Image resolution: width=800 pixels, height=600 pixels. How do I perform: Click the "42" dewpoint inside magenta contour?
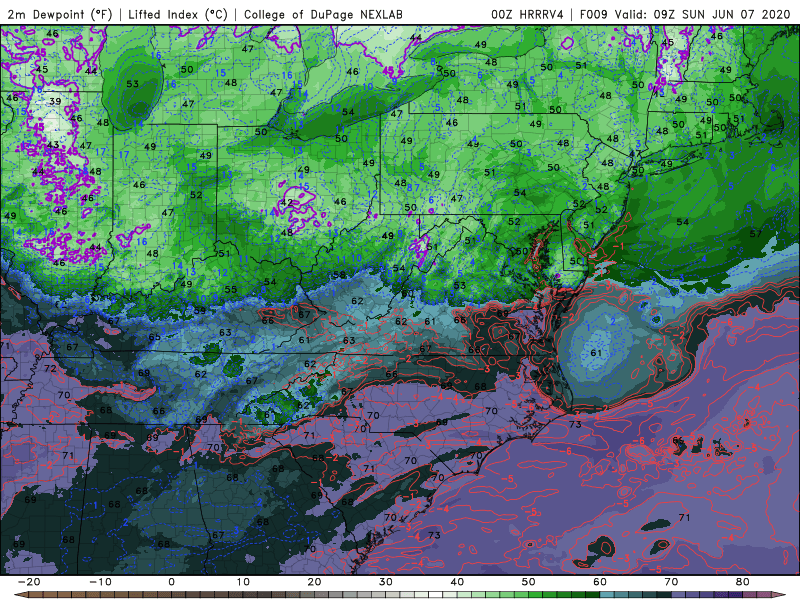(x=287, y=202)
